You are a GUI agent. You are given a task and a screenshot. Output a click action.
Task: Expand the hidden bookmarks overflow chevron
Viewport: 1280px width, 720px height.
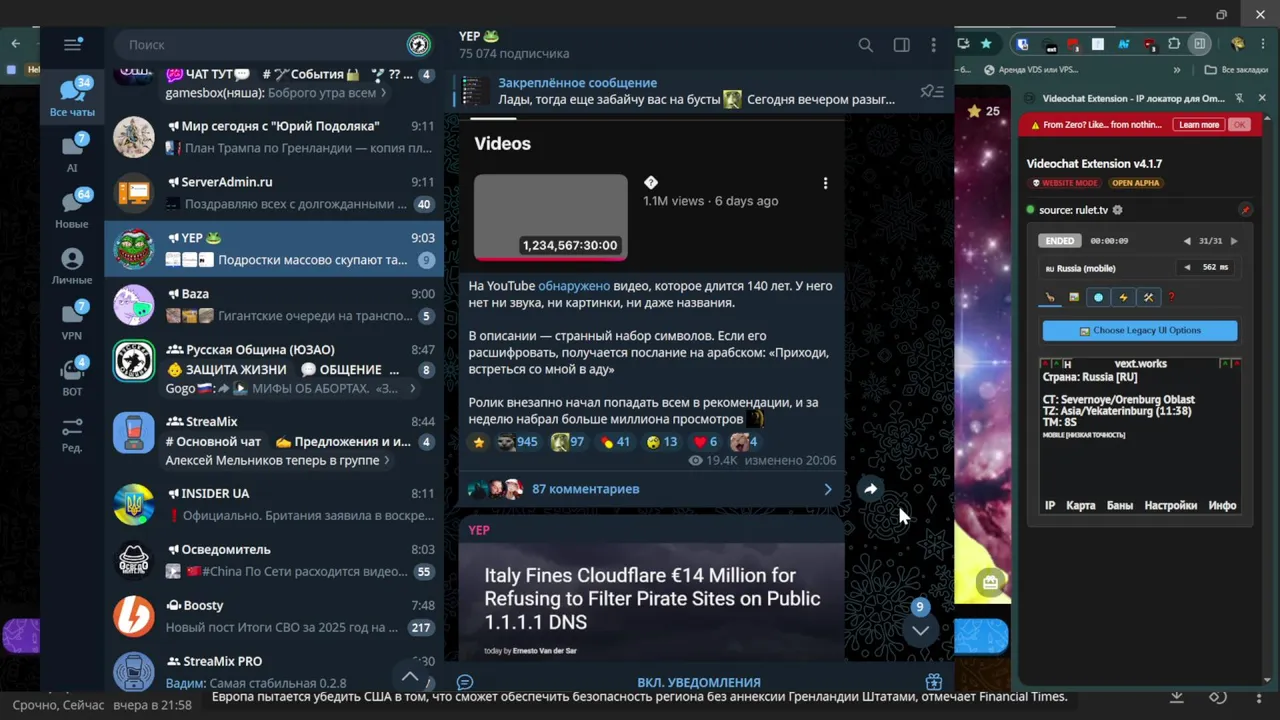1177,70
